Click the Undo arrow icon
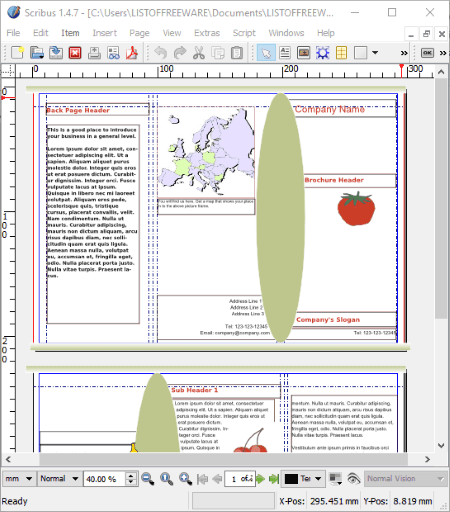The width and height of the screenshot is (450, 512). click(161, 53)
